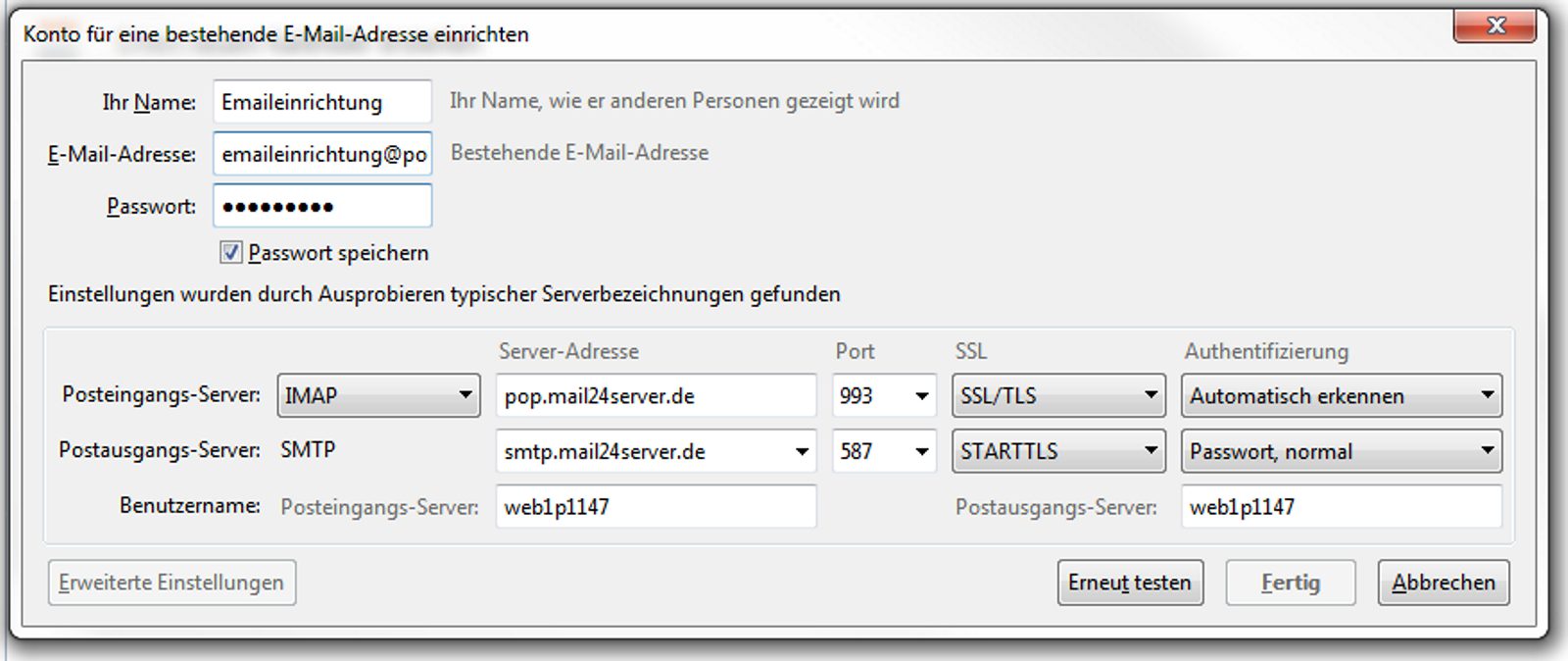Click the incoming server username field web1p1147
Viewport: 1568px width, 661px height.
click(x=655, y=507)
